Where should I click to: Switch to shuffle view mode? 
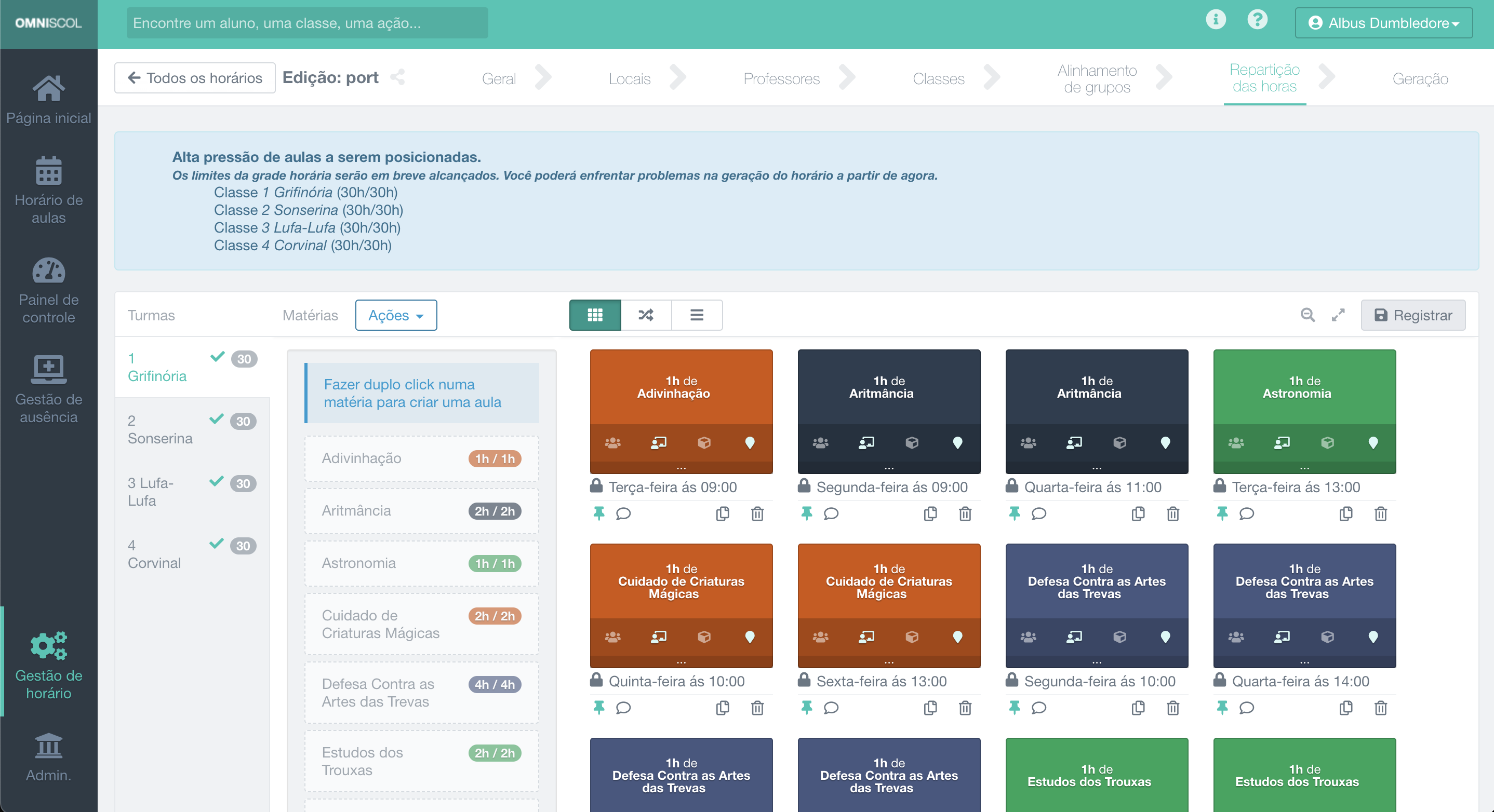pyautogui.click(x=646, y=315)
